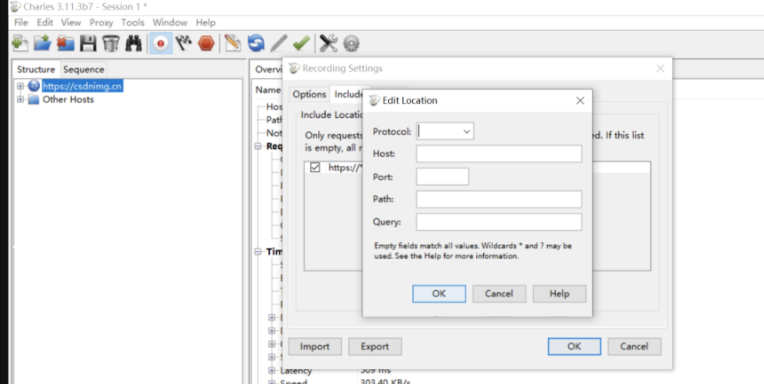Expand the Latency row in the Overview
This screenshot has width=764, height=384.
(272, 370)
